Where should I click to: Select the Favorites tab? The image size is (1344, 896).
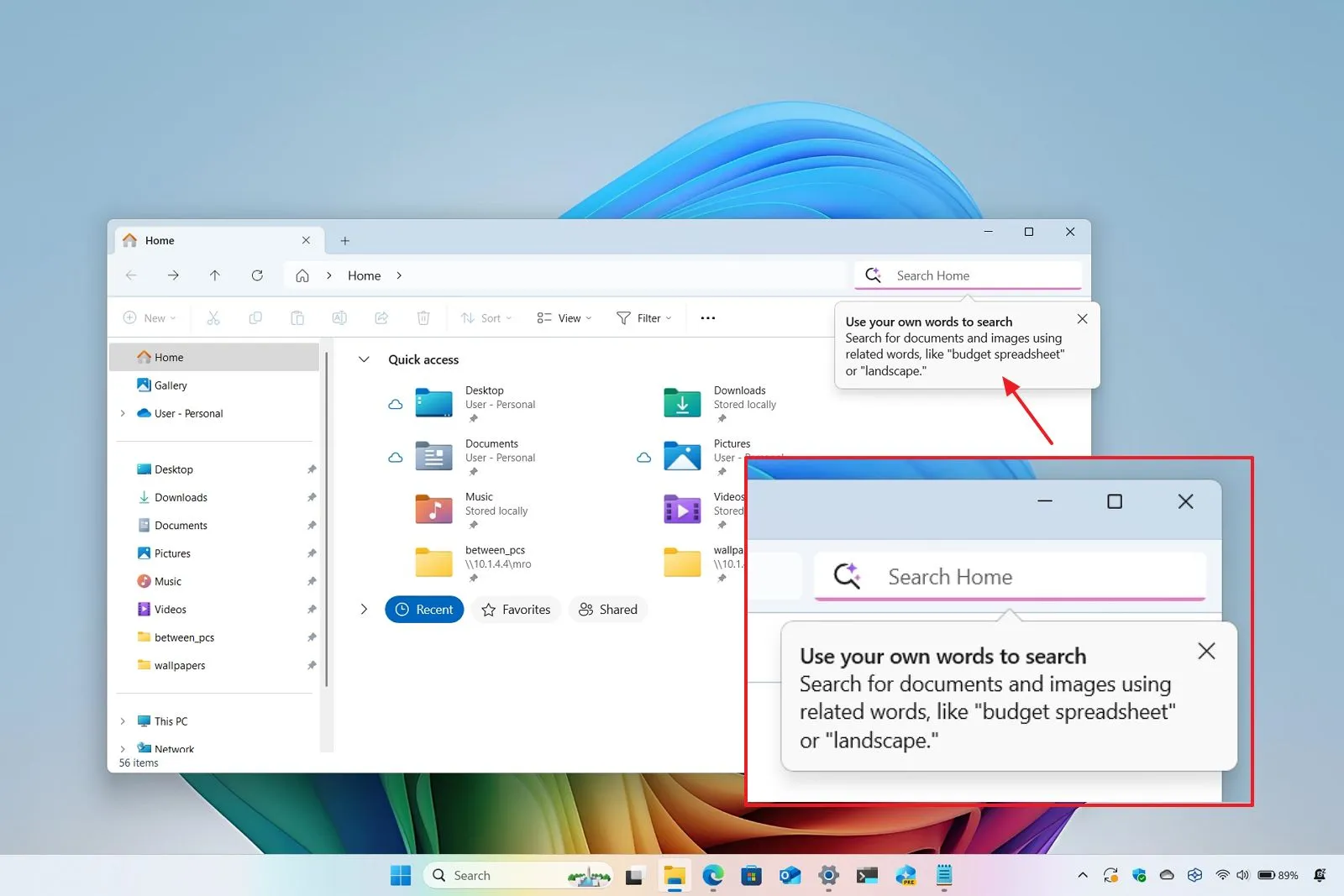pyautogui.click(x=517, y=610)
